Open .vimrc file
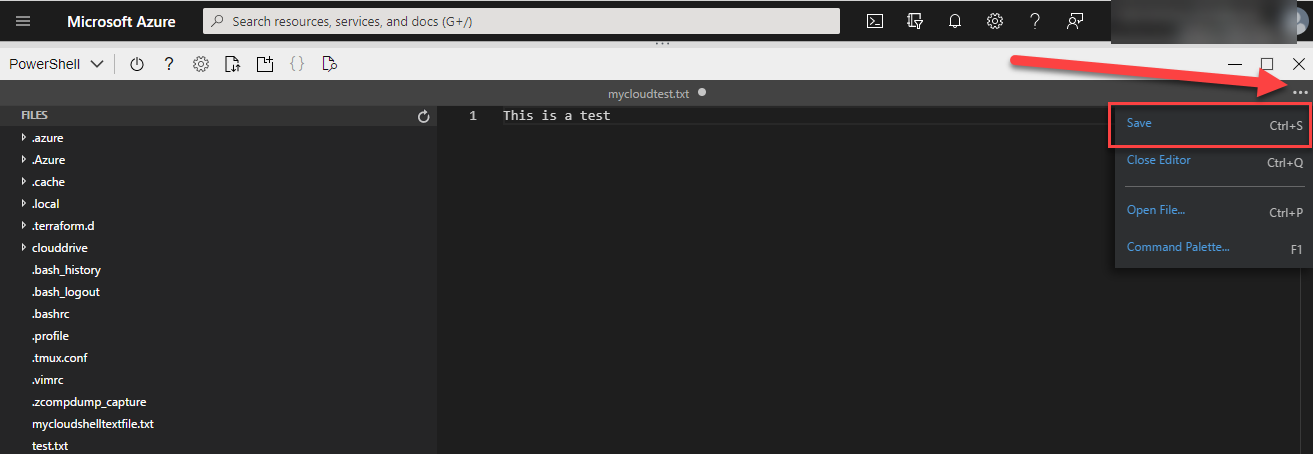 click(x=46, y=380)
